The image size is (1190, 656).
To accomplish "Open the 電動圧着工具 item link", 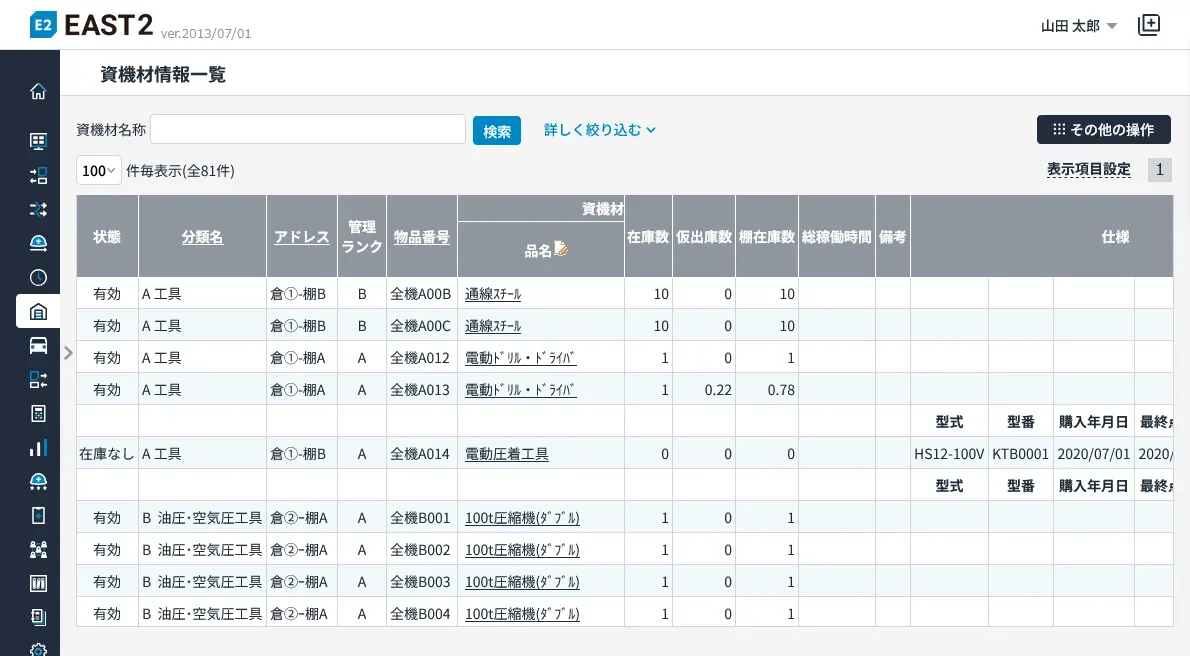I will coord(507,454).
